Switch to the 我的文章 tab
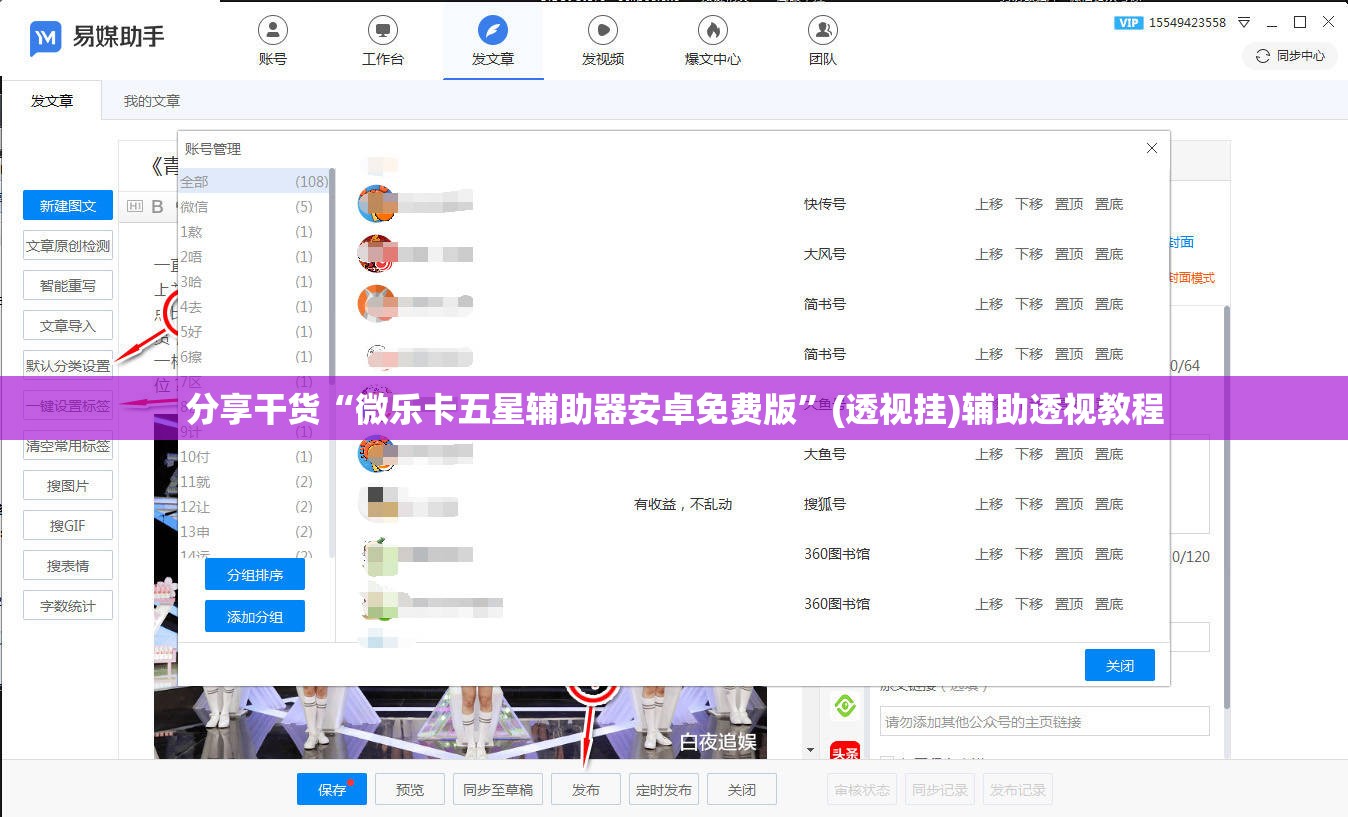This screenshot has width=1348, height=817. (152, 101)
